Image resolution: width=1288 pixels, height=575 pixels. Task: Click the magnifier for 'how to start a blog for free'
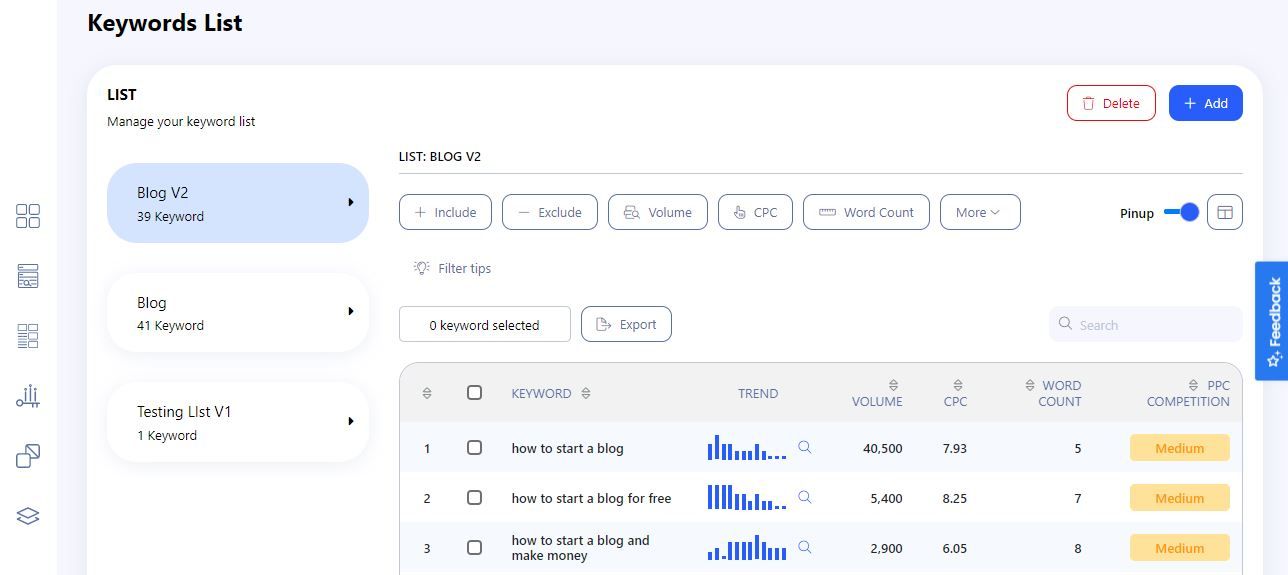[804, 497]
